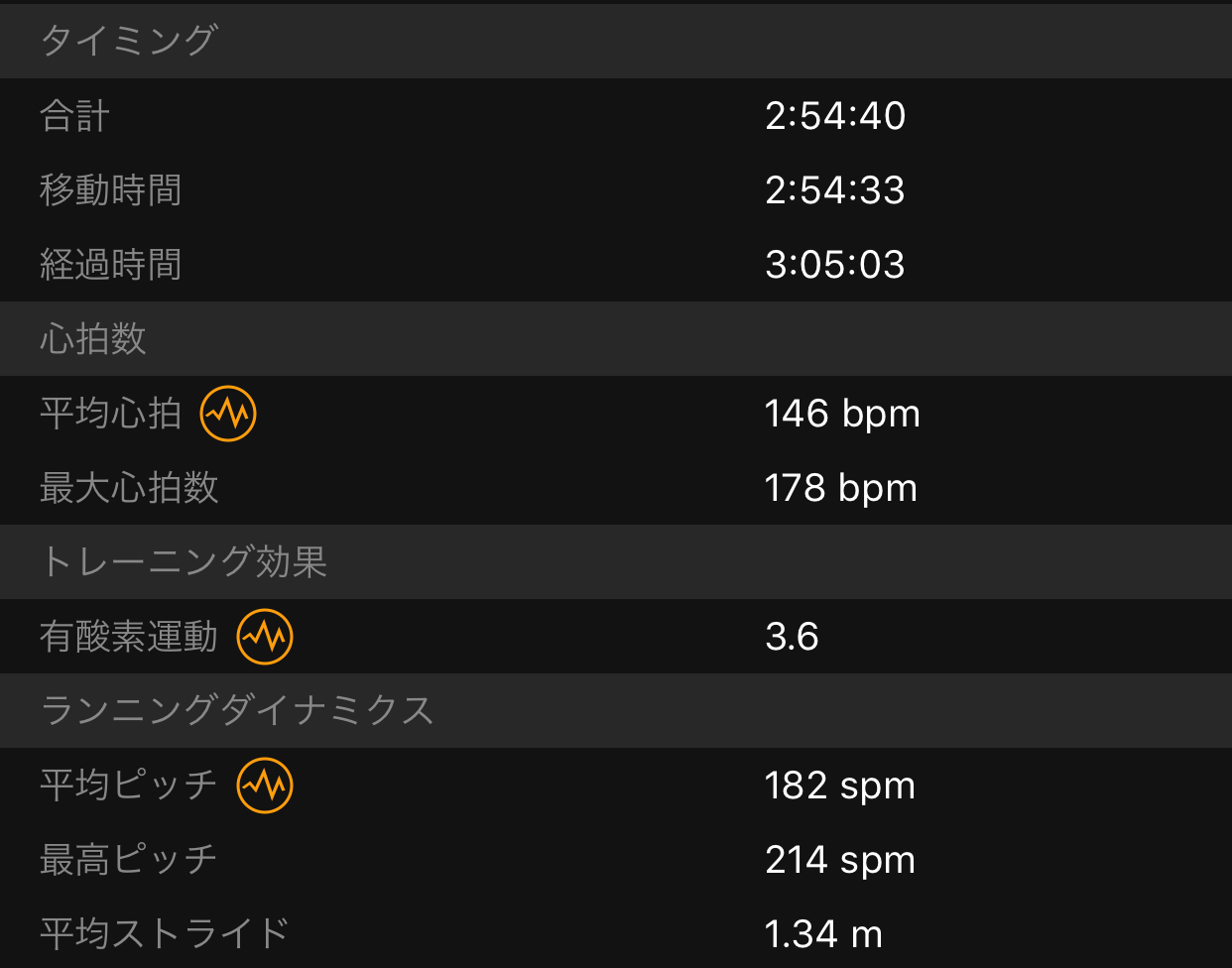Select the 最高ピッチ label
This screenshot has height=968, width=1232.
click(129, 860)
